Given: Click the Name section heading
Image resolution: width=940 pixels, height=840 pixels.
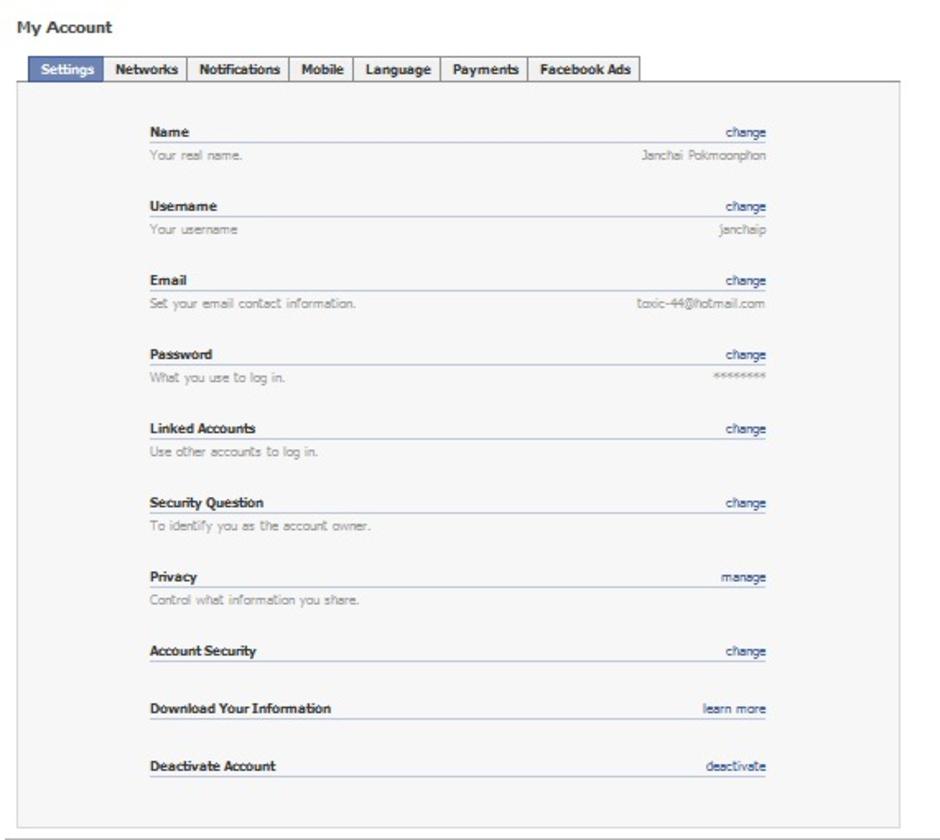Looking at the screenshot, I should [169, 132].
